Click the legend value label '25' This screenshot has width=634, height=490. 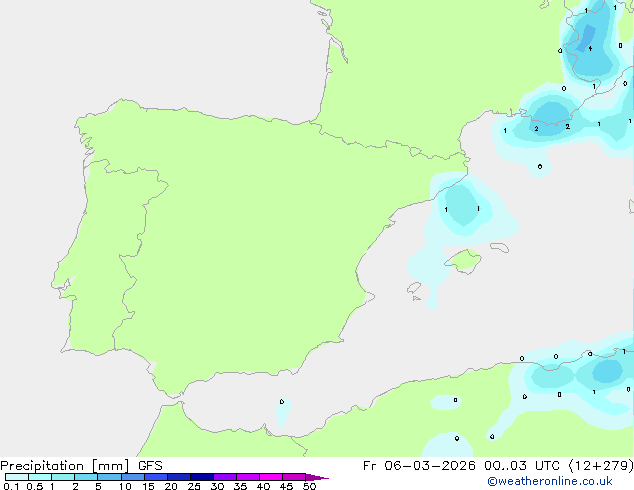tap(194, 486)
